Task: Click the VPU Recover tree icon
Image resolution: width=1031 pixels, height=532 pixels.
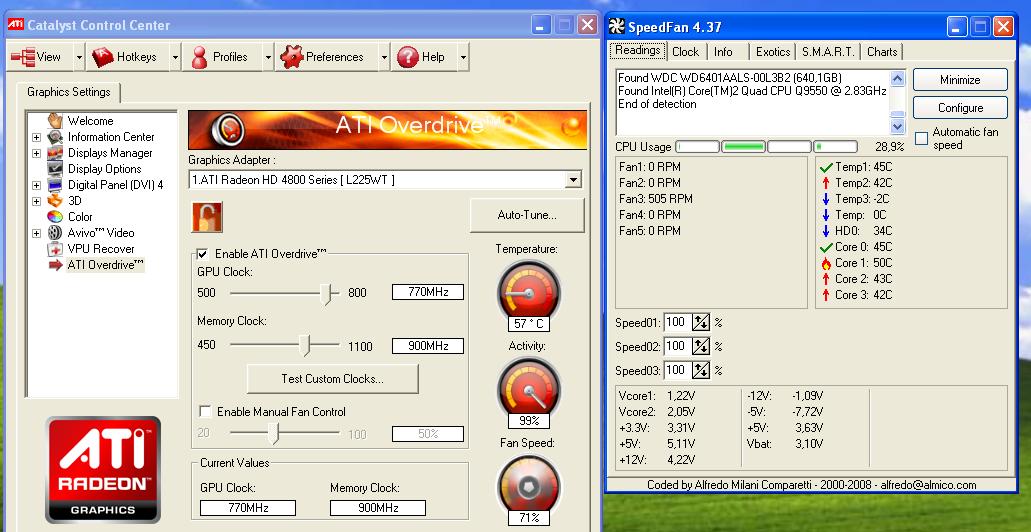Action: pos(55,249)
